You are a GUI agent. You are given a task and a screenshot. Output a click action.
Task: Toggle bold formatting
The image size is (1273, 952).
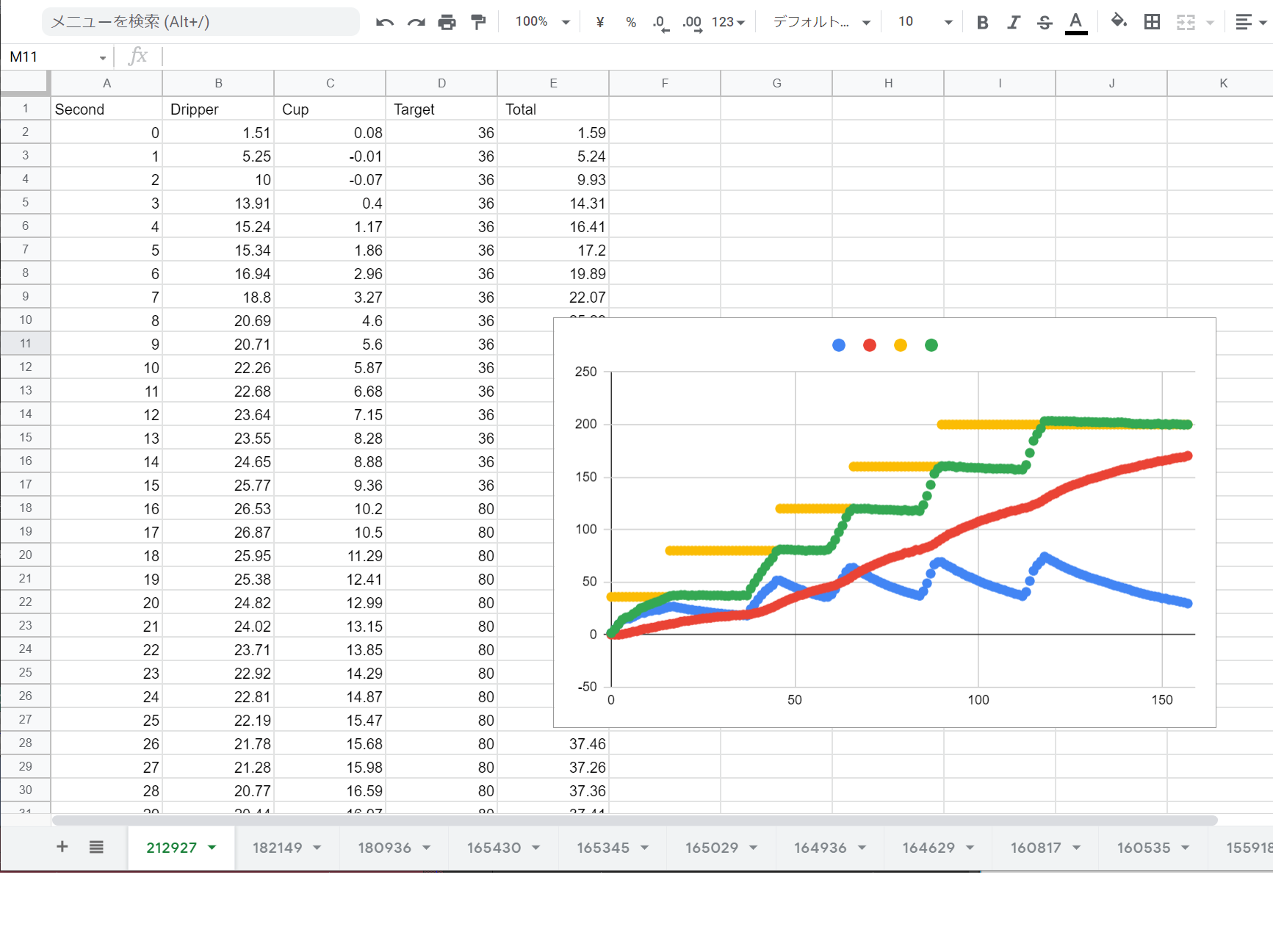tap(982, 22)
